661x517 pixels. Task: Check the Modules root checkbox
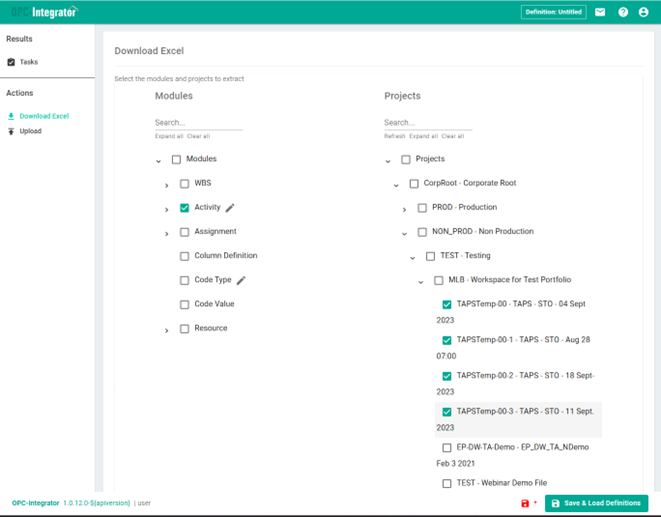tap(177, 159)
